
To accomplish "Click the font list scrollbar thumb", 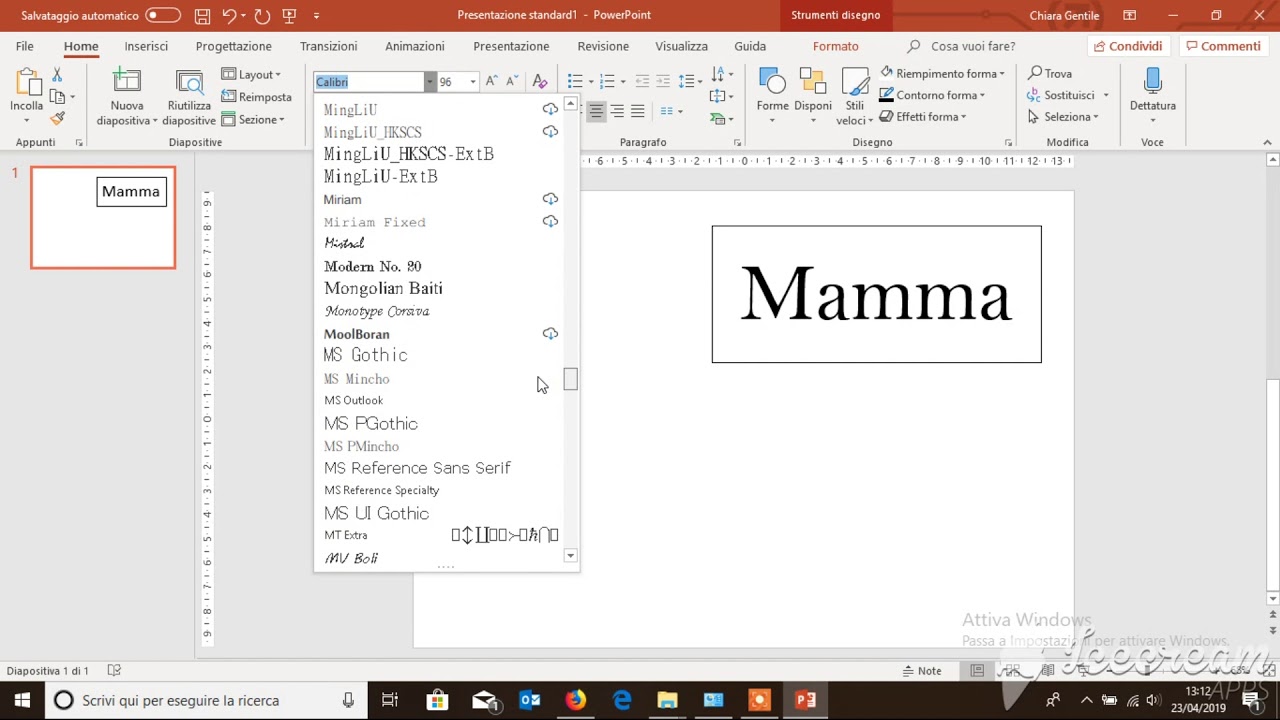I will click(570, 379).
